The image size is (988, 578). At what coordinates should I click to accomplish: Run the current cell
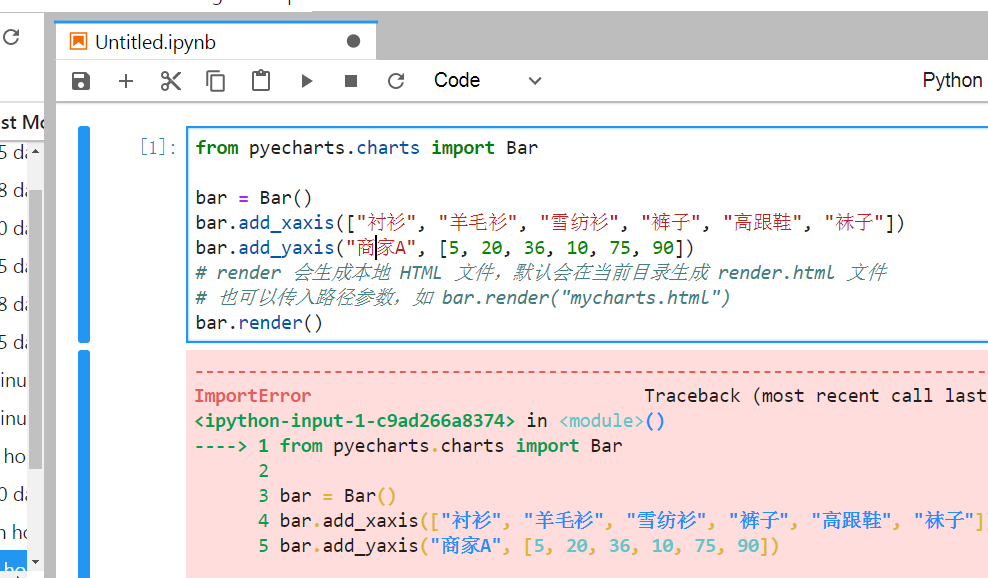pos(306,81)
